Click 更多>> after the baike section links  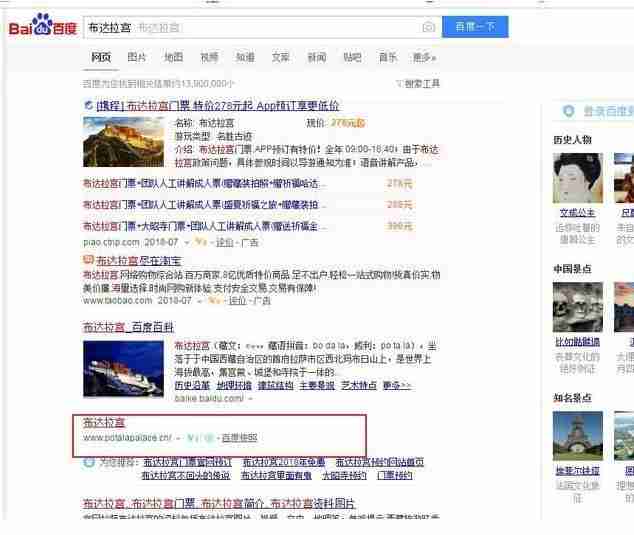397,385
